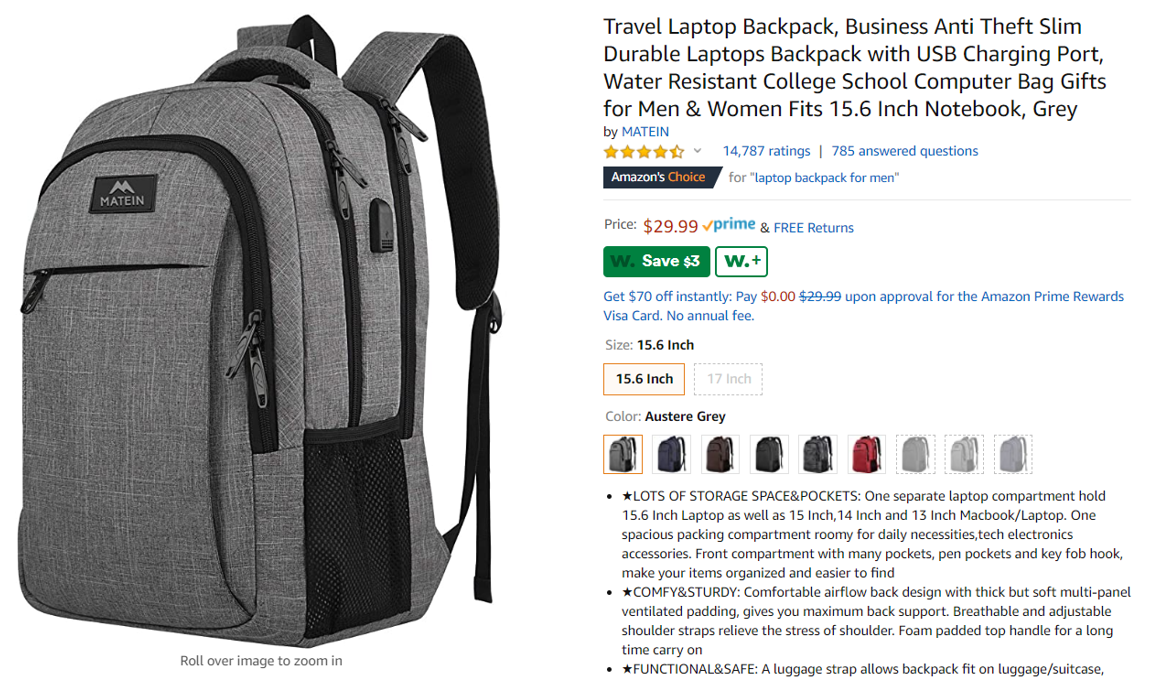Viewport: 1154px width, 694px height.
Task: Open the 785 answered questions link
Action: [x=905, y=151]
